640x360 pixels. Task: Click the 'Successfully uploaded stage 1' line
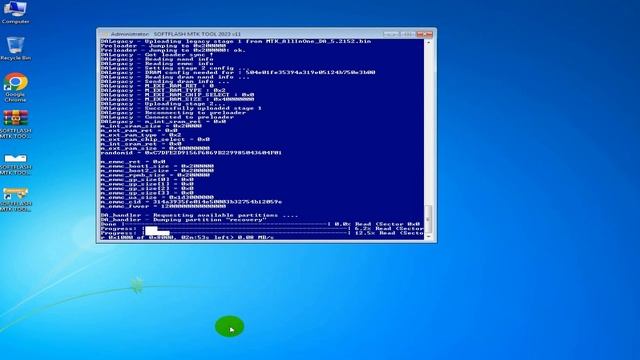click(x=181, y=108)
